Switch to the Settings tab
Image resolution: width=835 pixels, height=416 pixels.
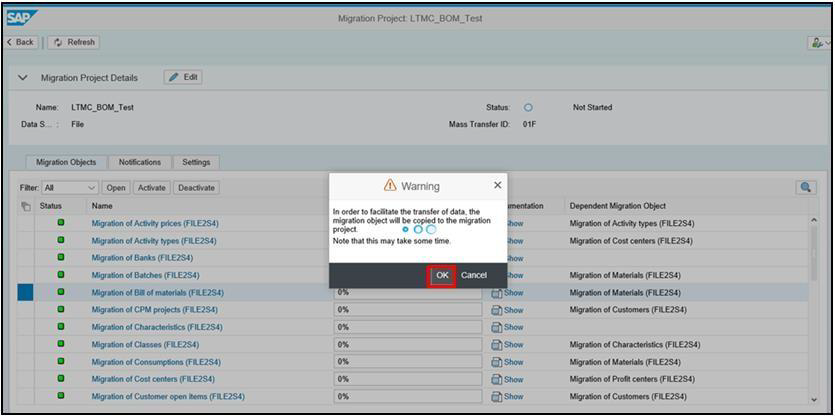pyautogui.click(x=196, y=162)
